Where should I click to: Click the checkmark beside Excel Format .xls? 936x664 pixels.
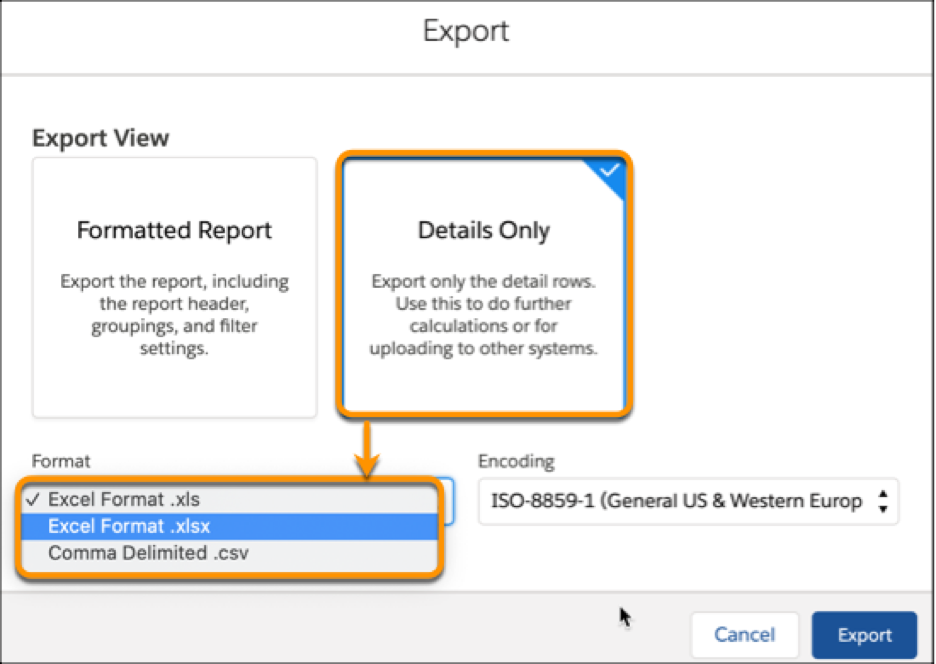coord(35,499)
